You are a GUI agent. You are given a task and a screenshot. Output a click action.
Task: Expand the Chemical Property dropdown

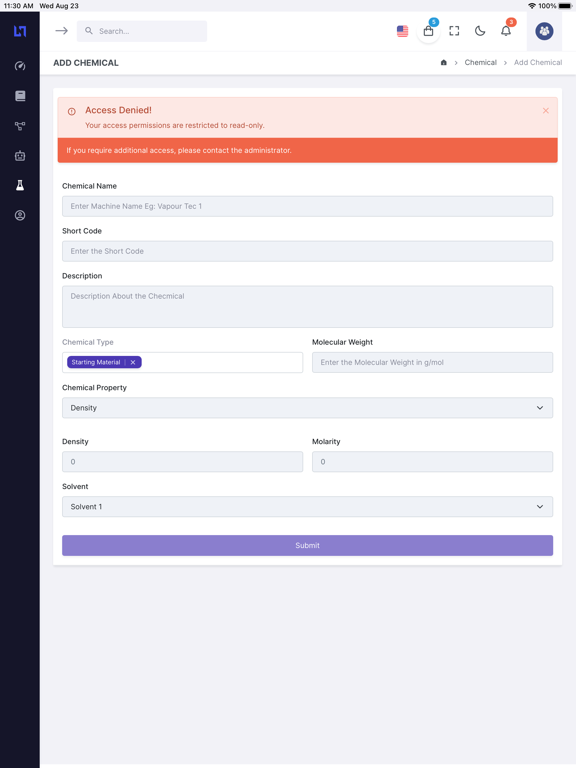pyautogui.click(x=308, y=408)
